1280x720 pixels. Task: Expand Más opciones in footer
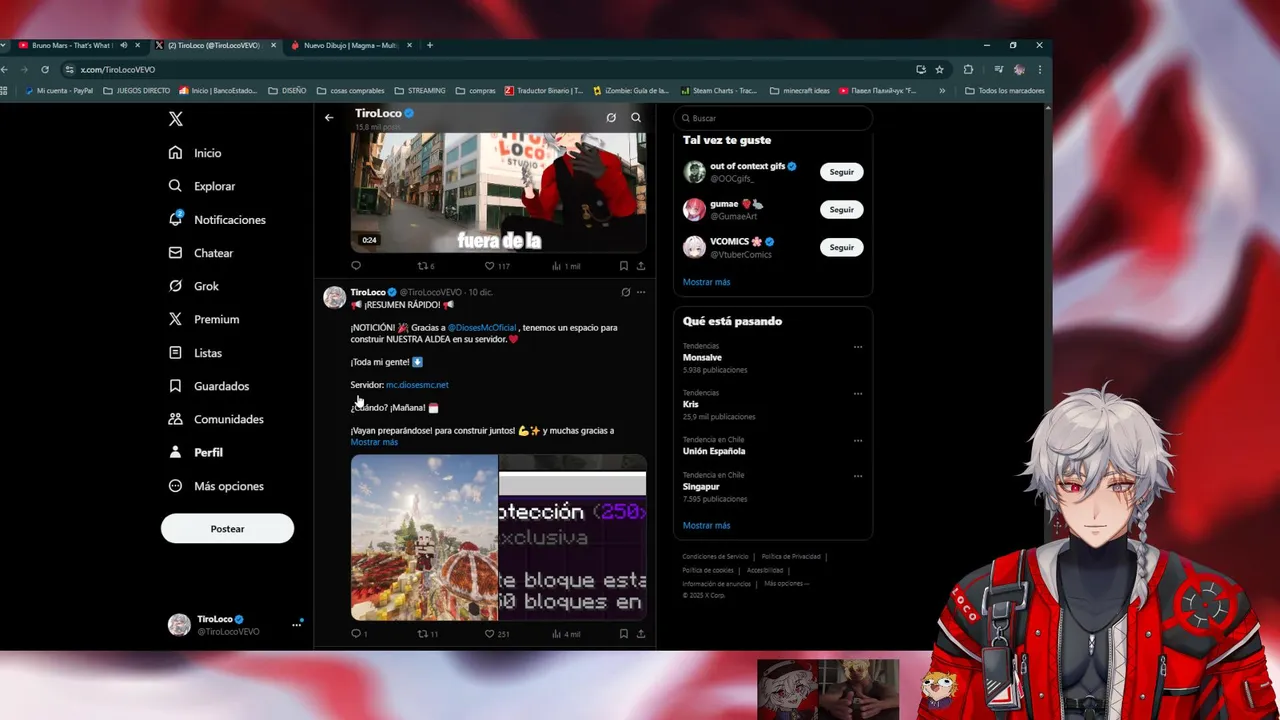[x=786, y=584]
